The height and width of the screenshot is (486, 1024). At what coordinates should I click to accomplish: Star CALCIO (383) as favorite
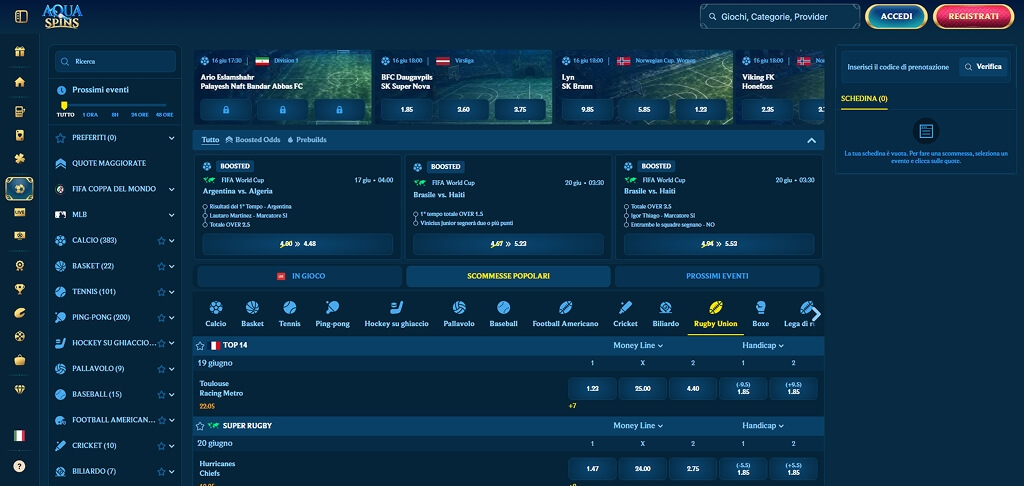161,240
